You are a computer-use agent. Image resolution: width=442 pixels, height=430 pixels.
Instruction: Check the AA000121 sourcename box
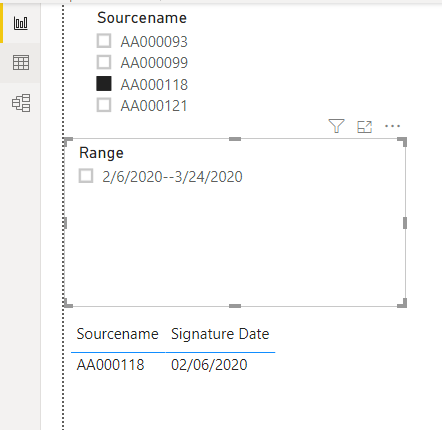[104, 105]
